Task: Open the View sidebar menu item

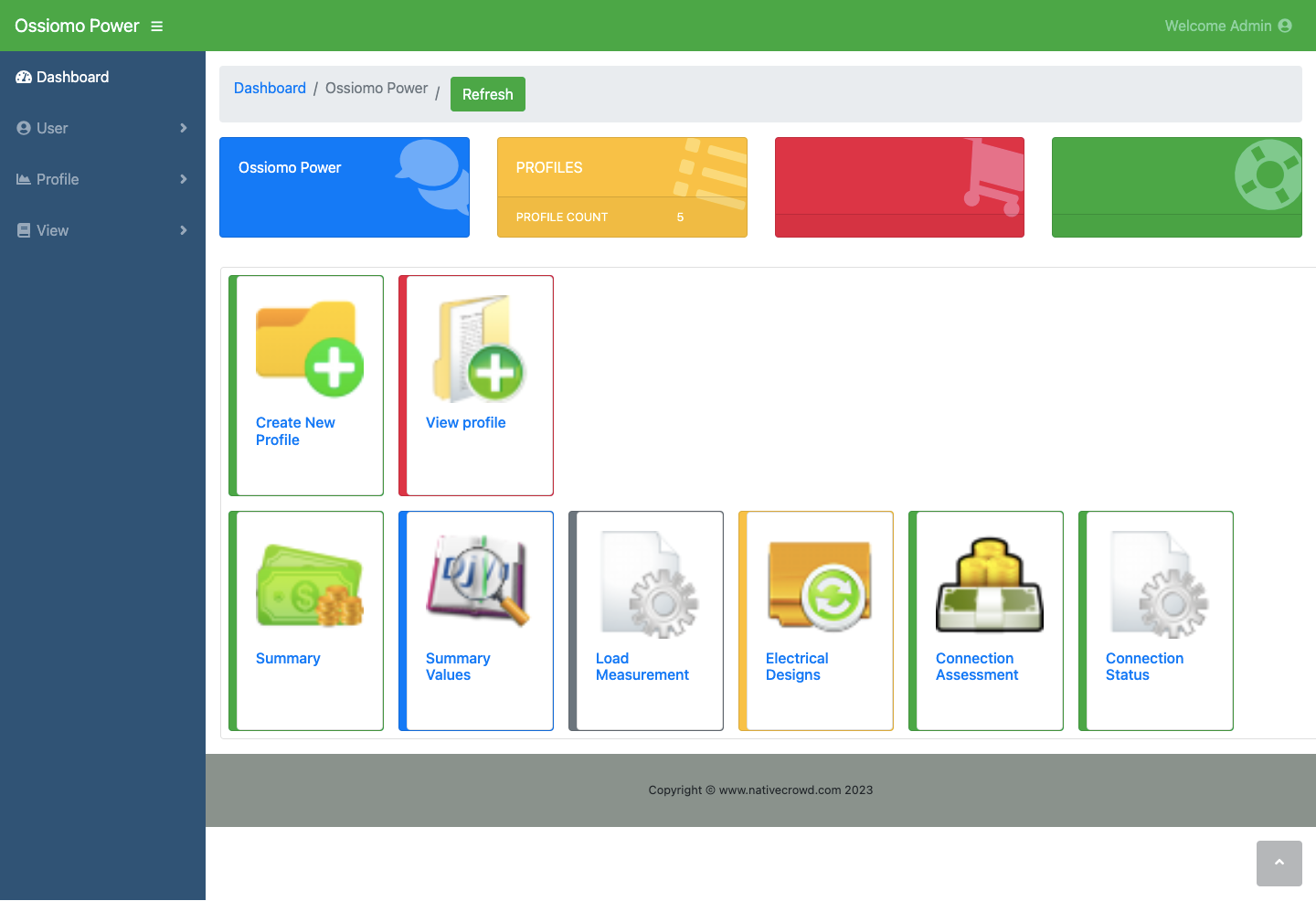Action: (102, 230)
